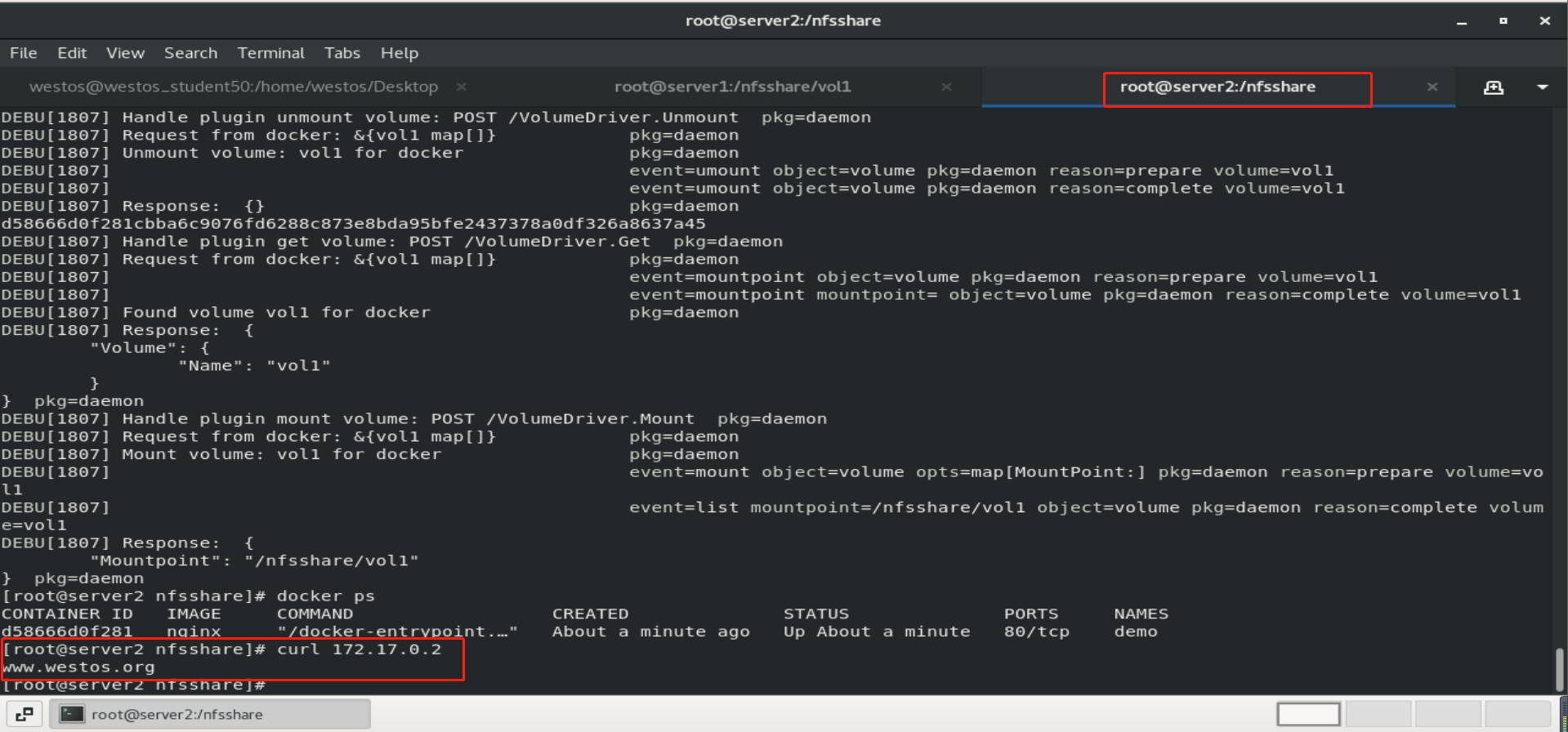Click the CONTAINER ID column header
Image resolution: width=1568 pixels, height=732 pixels.
click(x=67, y=614)
